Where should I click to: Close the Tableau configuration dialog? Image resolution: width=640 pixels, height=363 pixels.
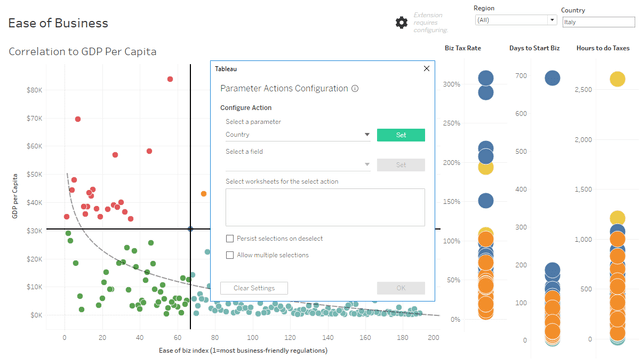(x=427, y=69)
